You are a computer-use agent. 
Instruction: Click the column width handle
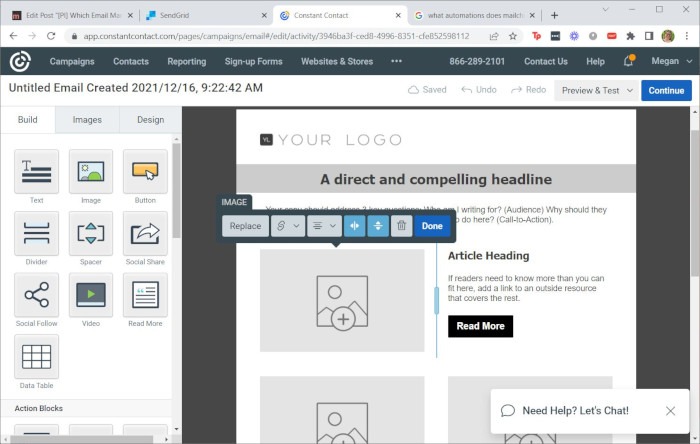tap(437, 300)
